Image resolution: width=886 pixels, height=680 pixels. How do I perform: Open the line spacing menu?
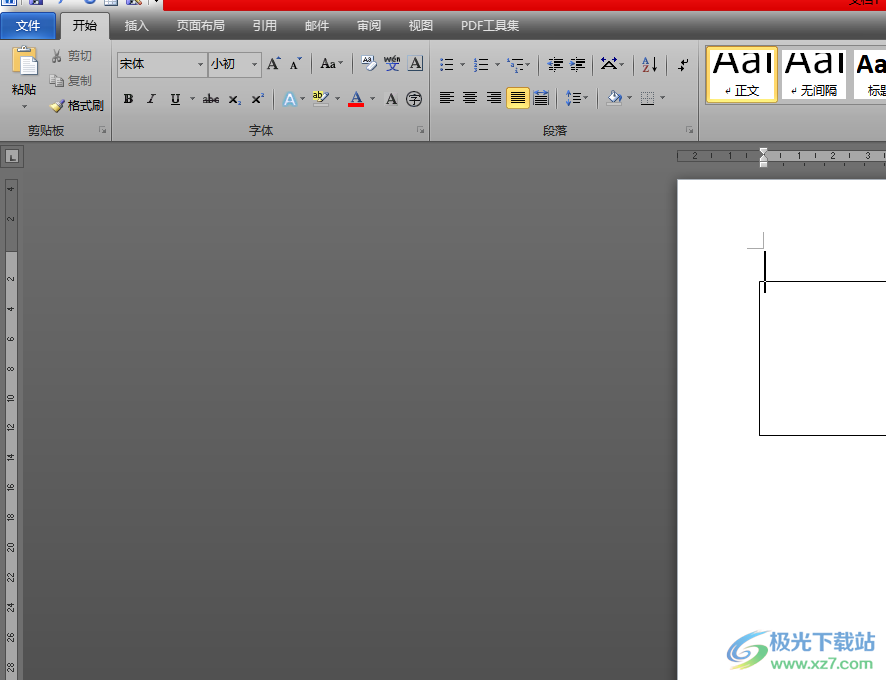point(576,98)
